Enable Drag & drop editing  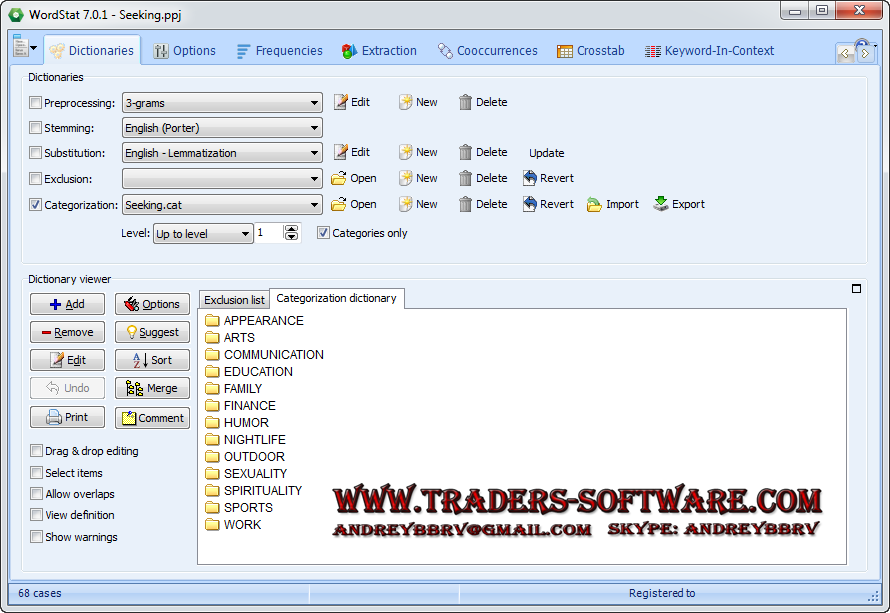37,451
